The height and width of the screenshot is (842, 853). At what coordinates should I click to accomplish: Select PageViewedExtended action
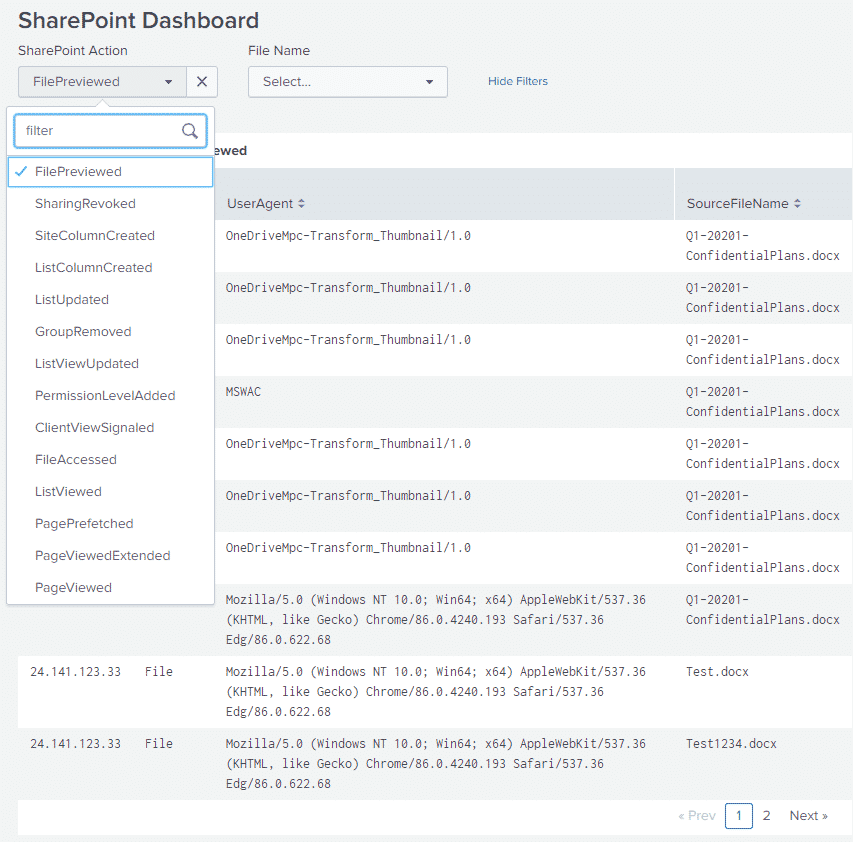click(x=102, y=556)
